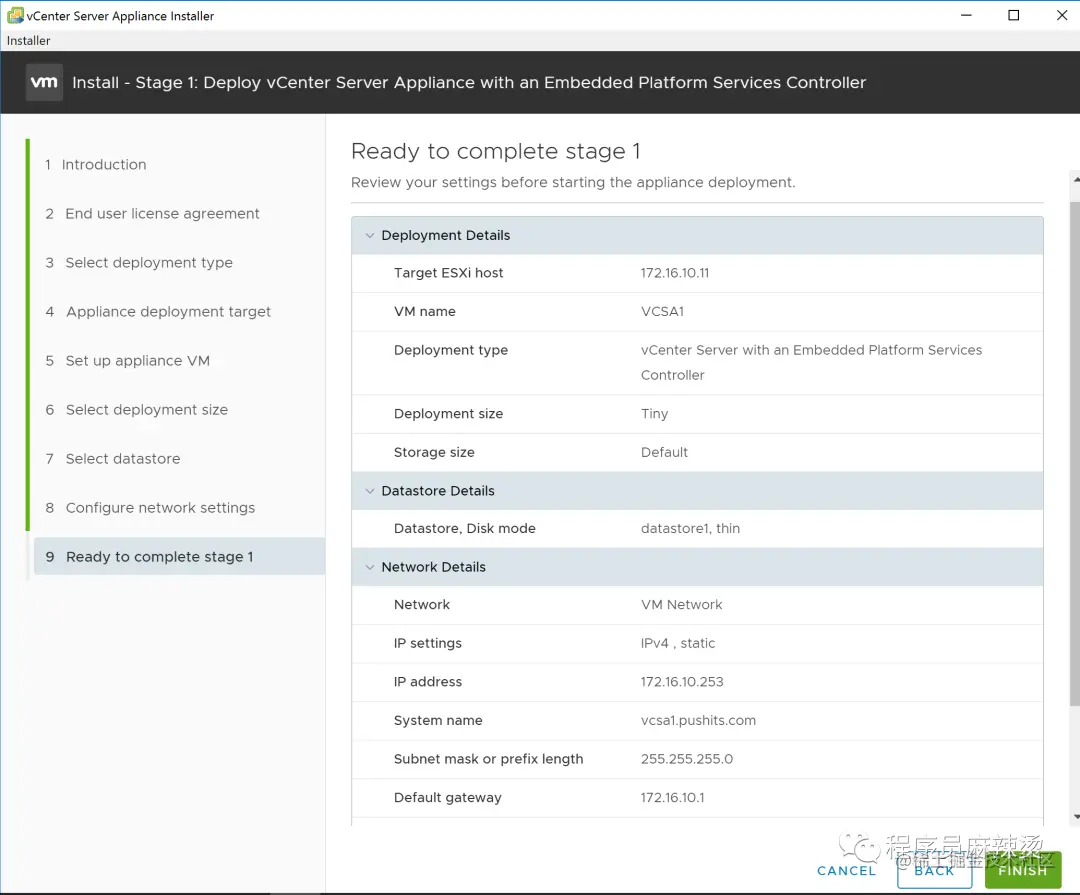This screenshot has width=1080, height=895.
Task: Click the Deployment size value Tiny
Action: click(654, 413)
